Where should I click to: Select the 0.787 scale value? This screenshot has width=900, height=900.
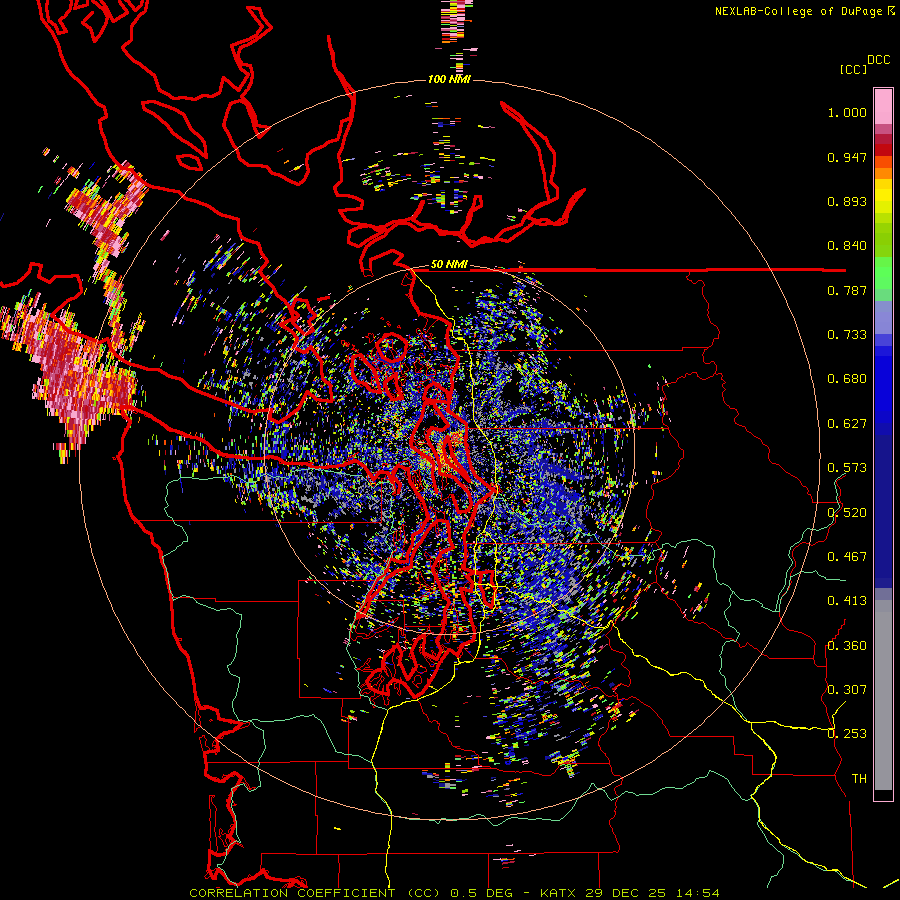pyautogui.click(x=847, y=290)
